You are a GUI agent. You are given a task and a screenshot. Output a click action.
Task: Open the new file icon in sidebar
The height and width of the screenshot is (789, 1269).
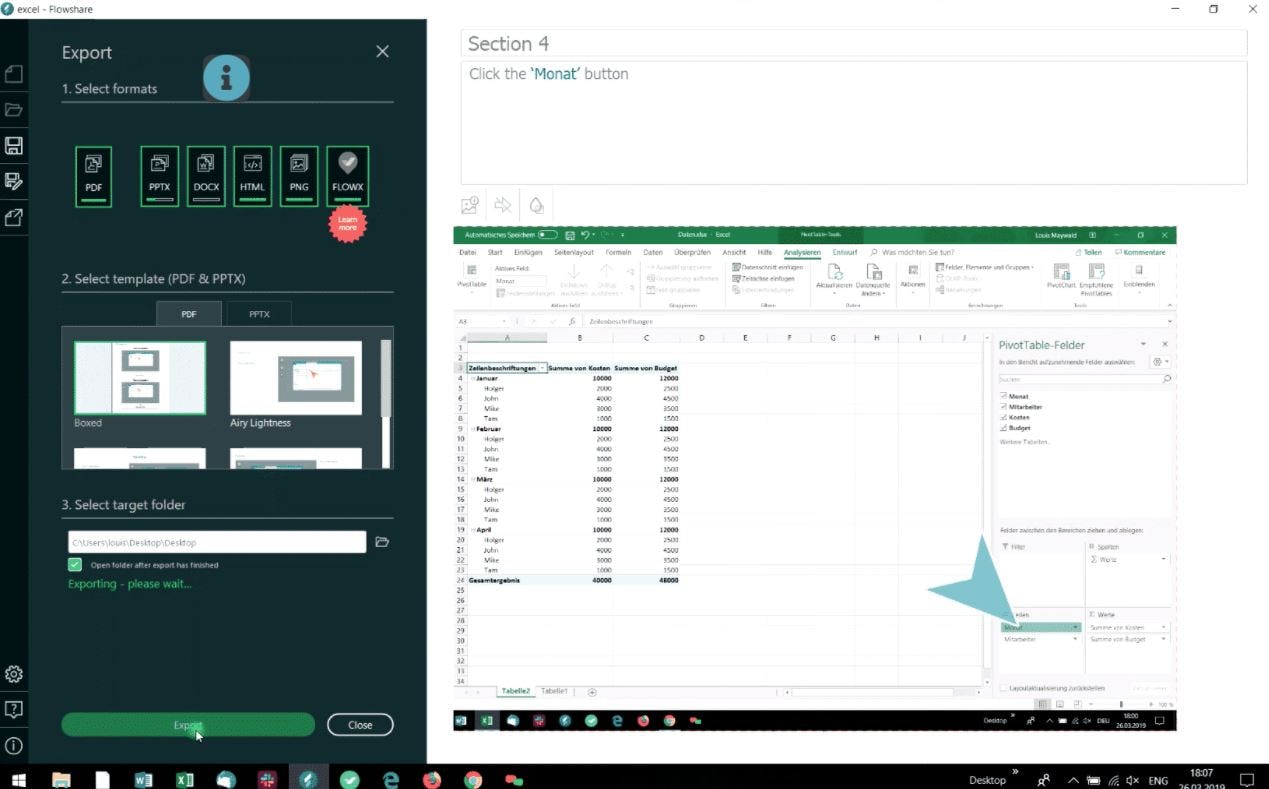coord(14,74)
